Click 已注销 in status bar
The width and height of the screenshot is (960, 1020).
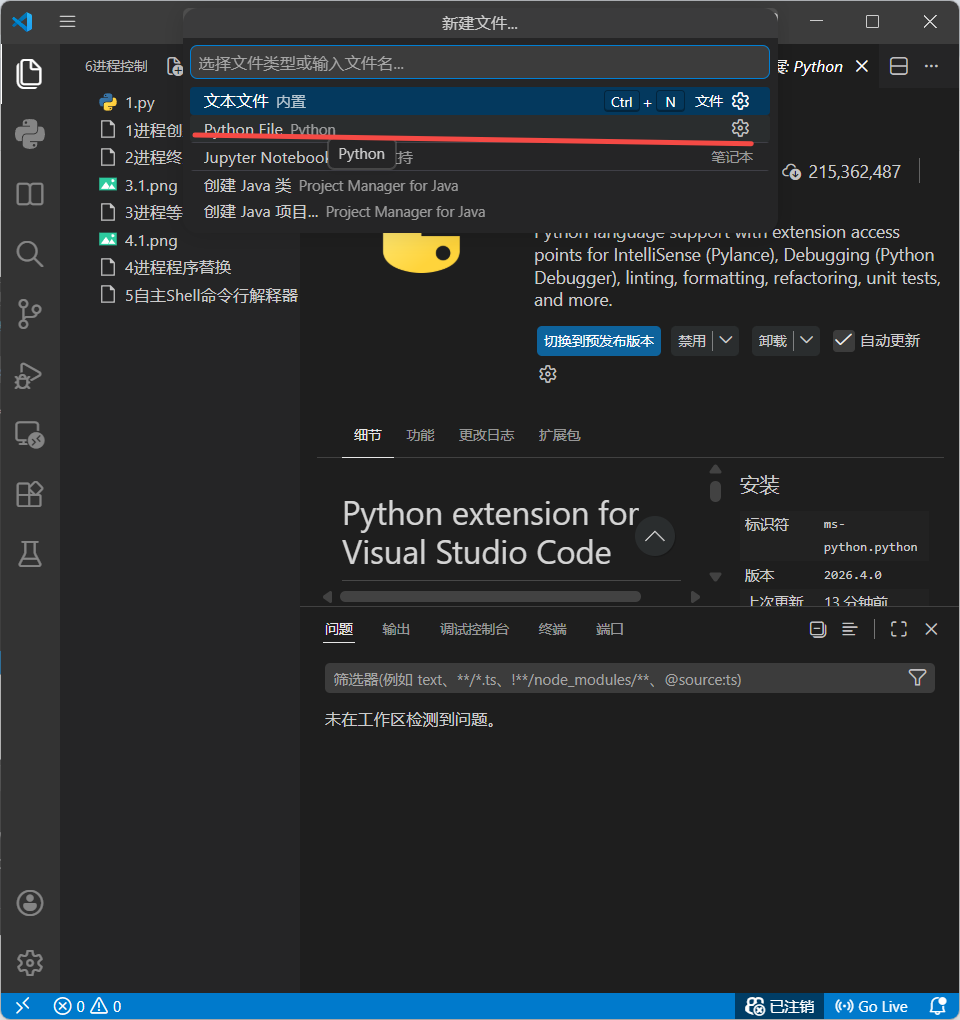(779, 1006)
